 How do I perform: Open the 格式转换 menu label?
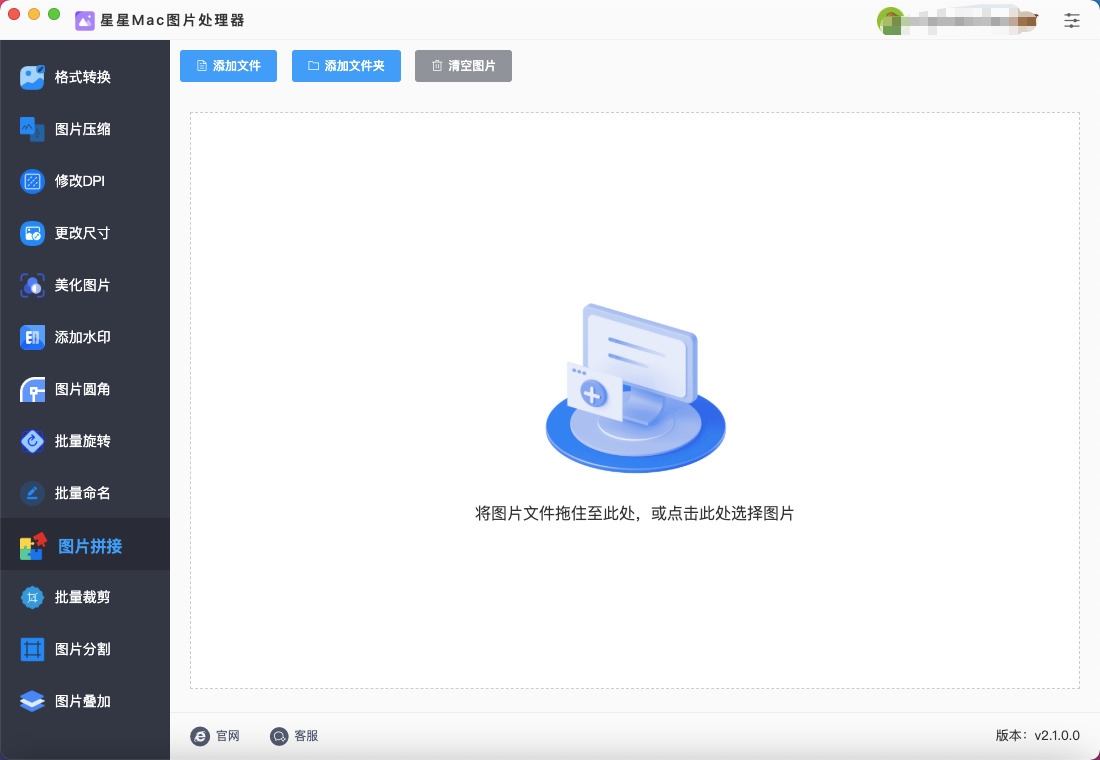(83, 77)
